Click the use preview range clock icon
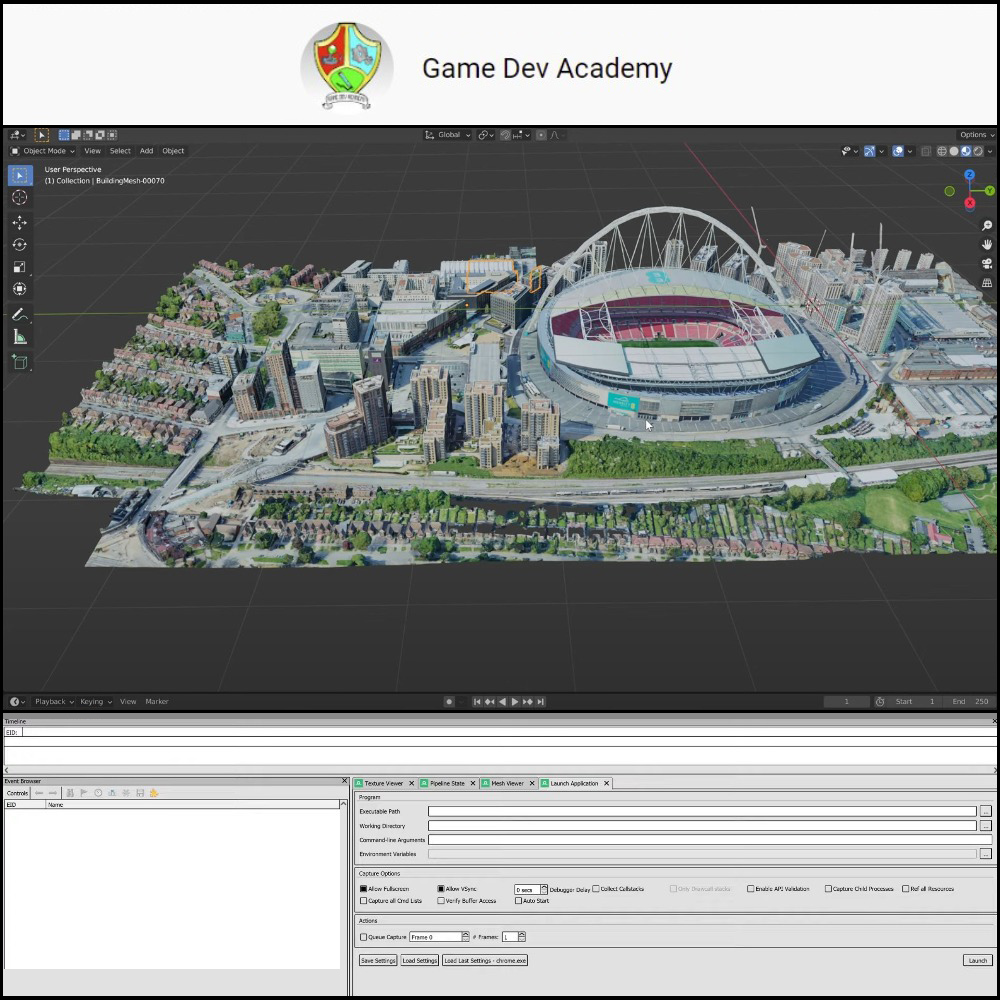The image size is (1000, 1000). pyautogui.click(x=880, y=702)
